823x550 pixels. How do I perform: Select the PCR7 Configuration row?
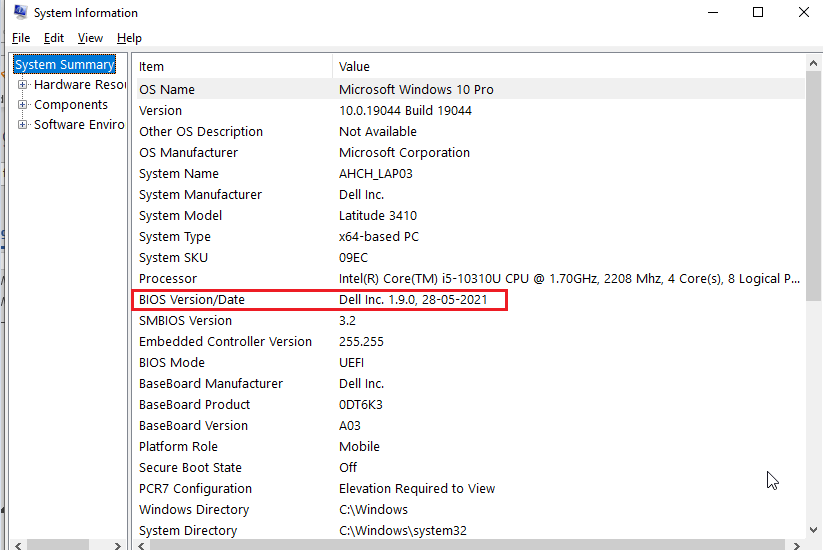470,489
